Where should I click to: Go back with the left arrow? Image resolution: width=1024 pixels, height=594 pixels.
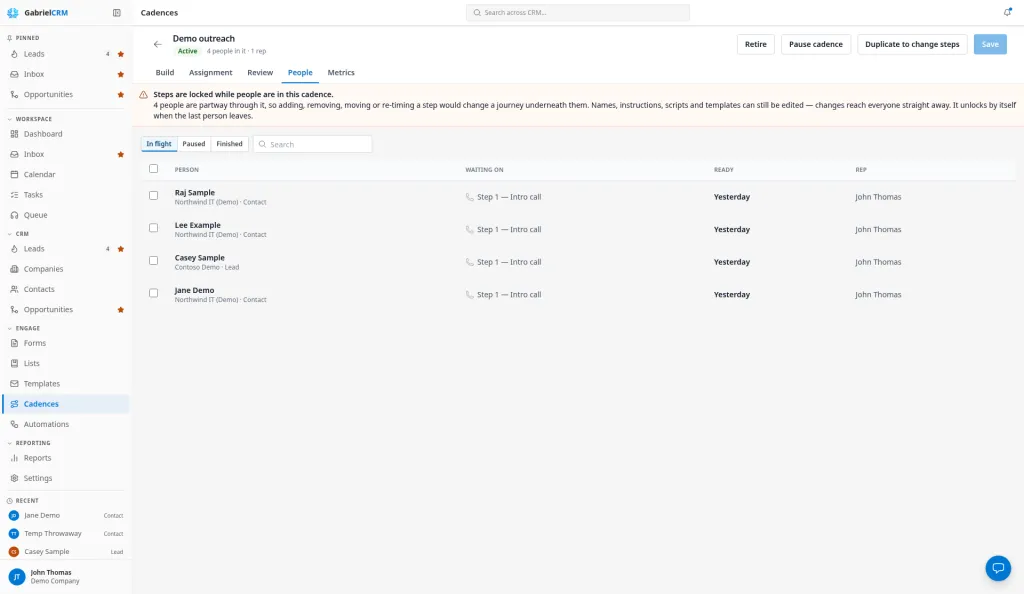coord(157,44)
